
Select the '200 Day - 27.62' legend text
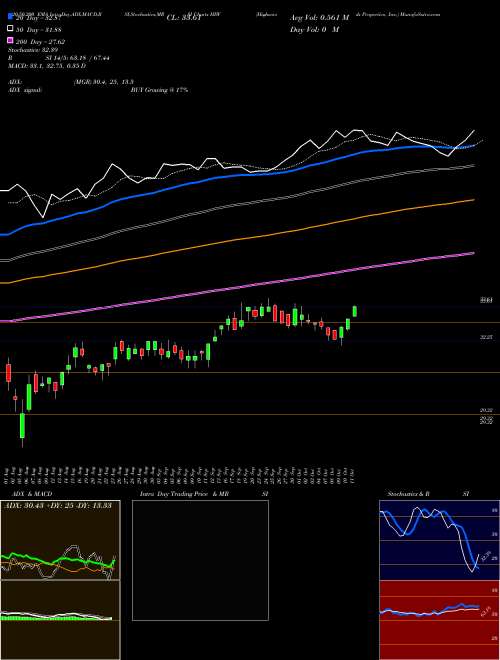(x=40, y=42)
